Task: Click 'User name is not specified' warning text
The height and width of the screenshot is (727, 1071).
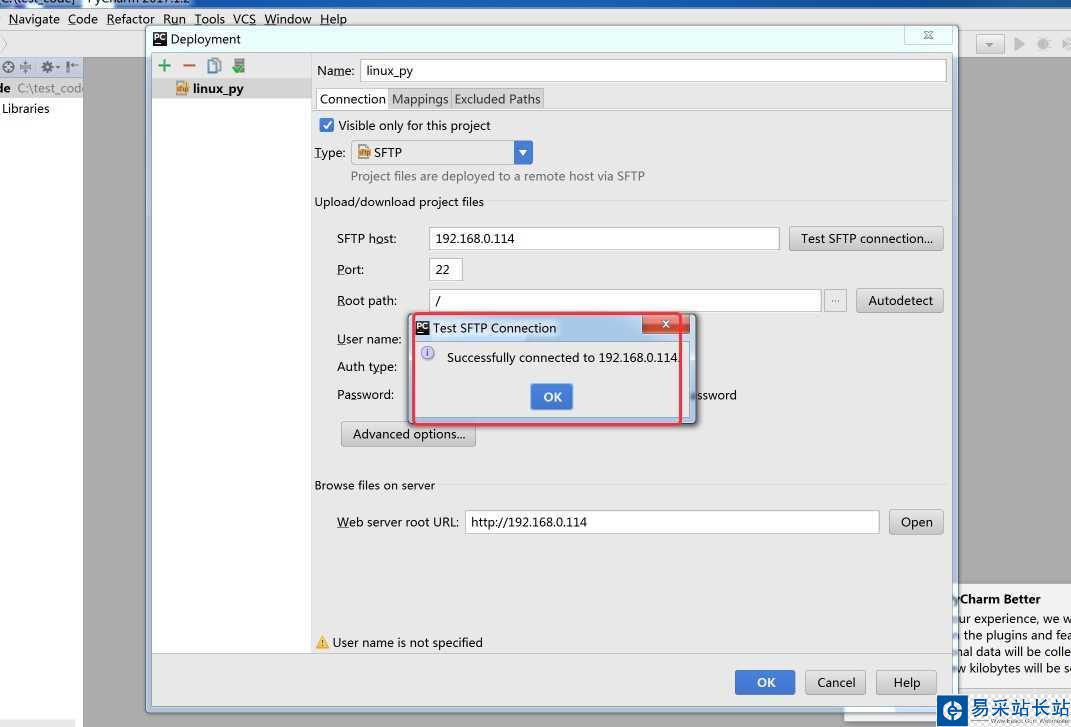Action: click(x=407, y=643)
